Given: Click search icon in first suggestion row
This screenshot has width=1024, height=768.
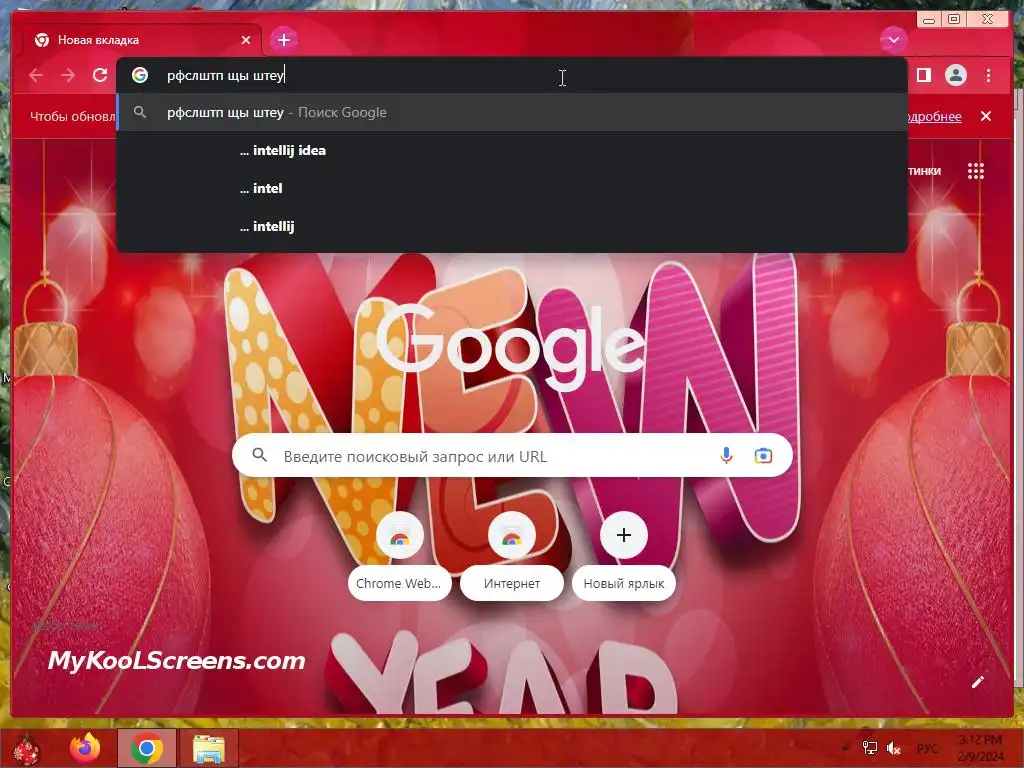Looking at the screenshot, I should (140, 112).
